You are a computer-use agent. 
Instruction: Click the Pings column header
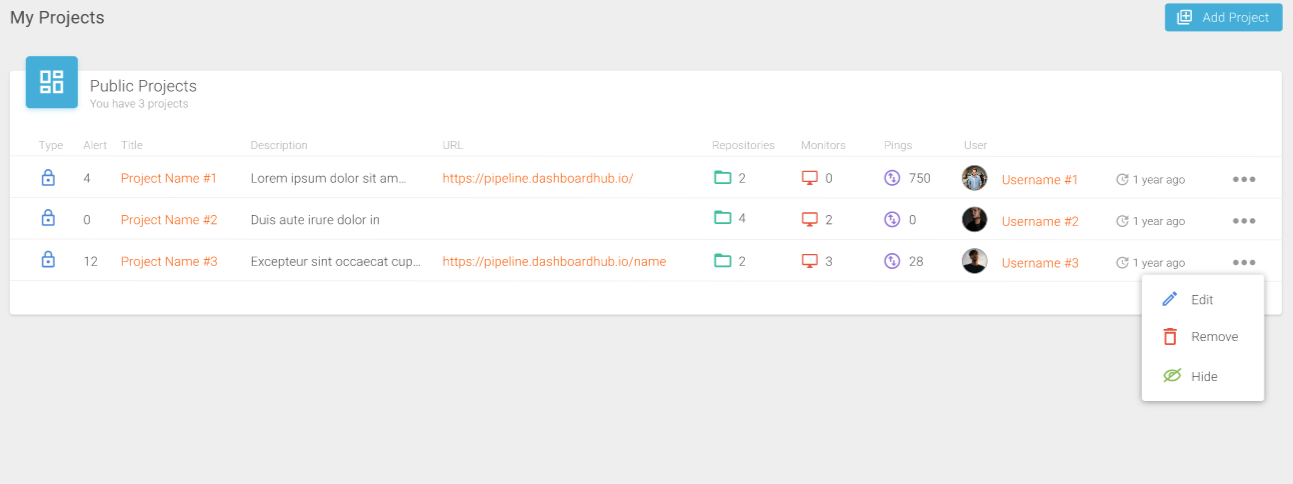pos(898,145)
